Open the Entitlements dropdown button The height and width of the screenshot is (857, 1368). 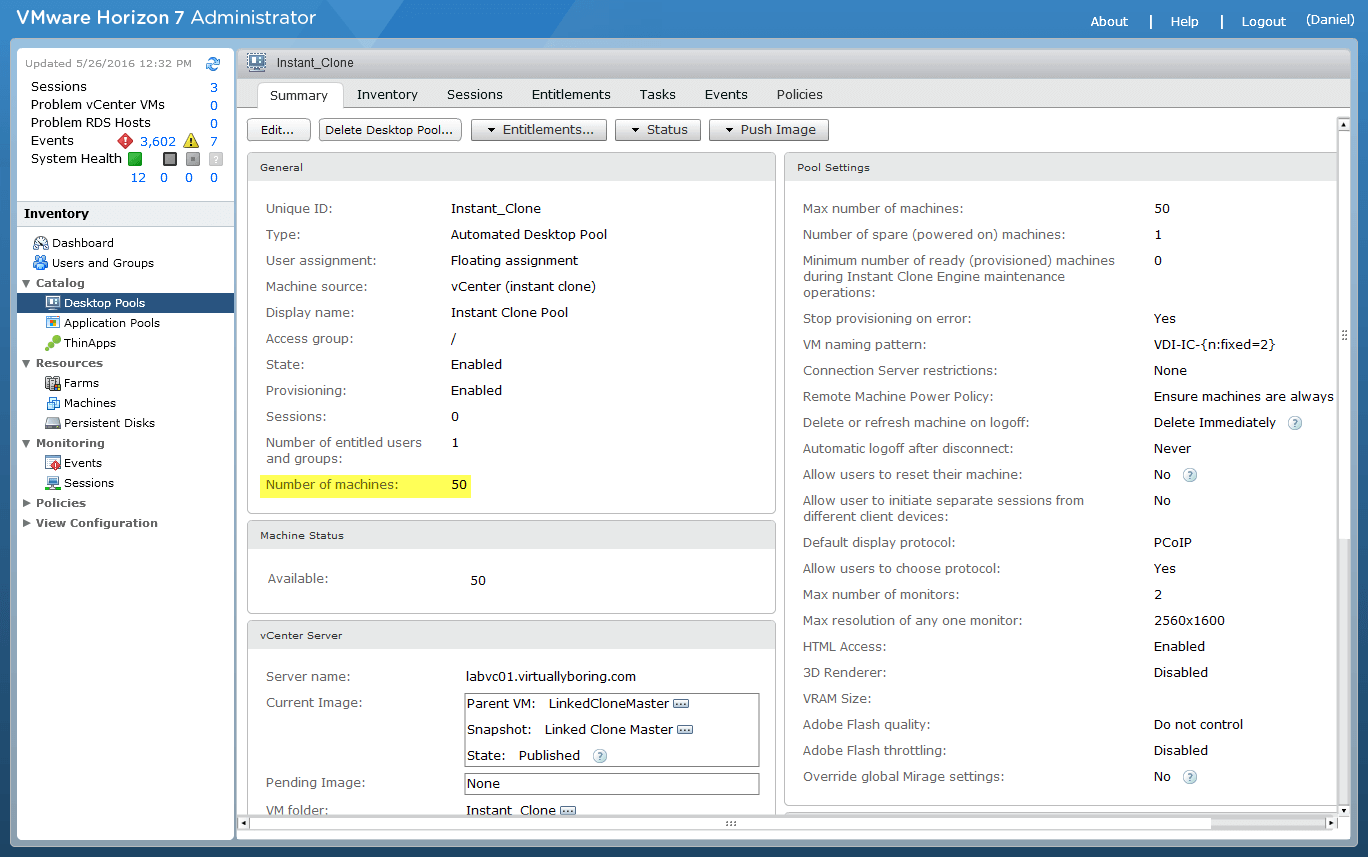click(539, 130)
